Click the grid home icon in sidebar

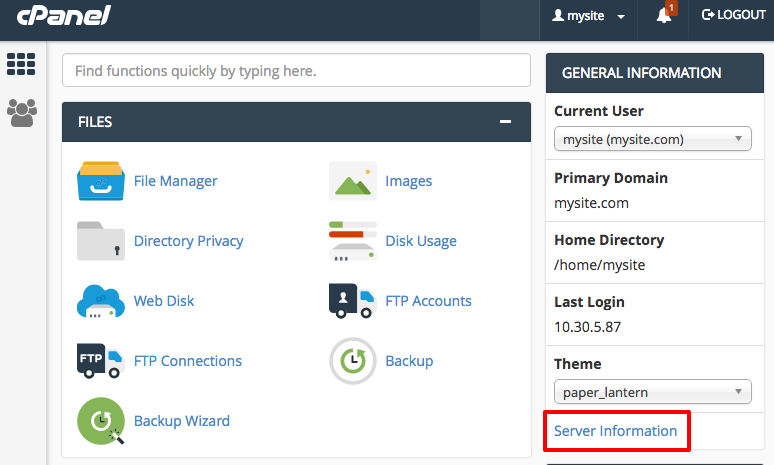pyautogui.click(x=21, y=64)
